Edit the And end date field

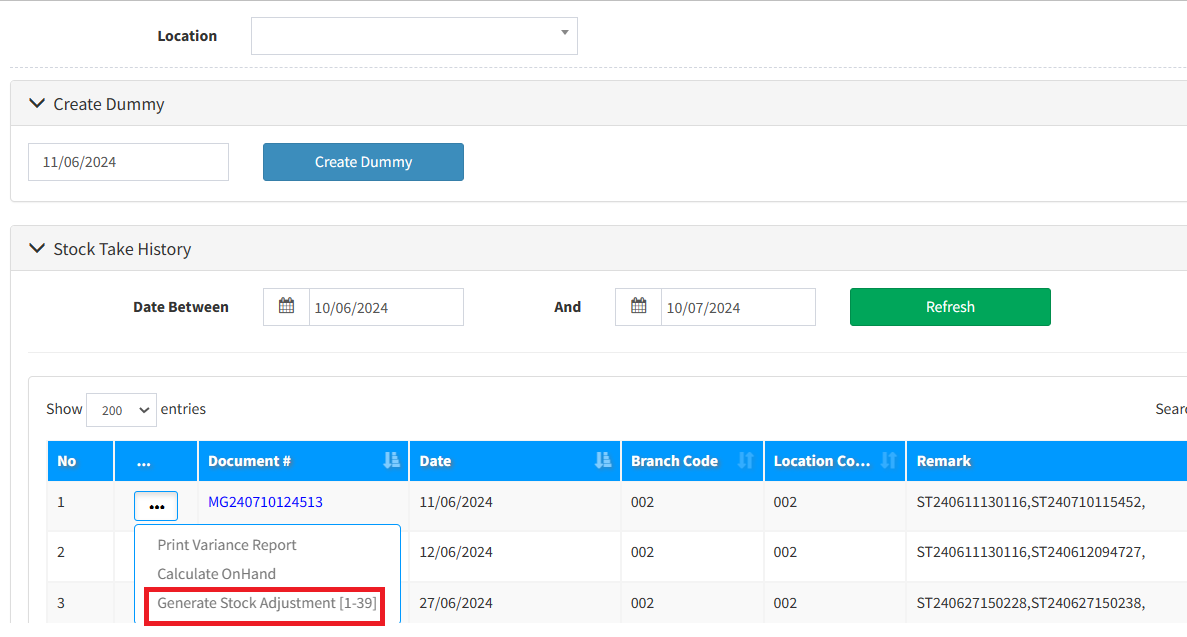point(737,308)
